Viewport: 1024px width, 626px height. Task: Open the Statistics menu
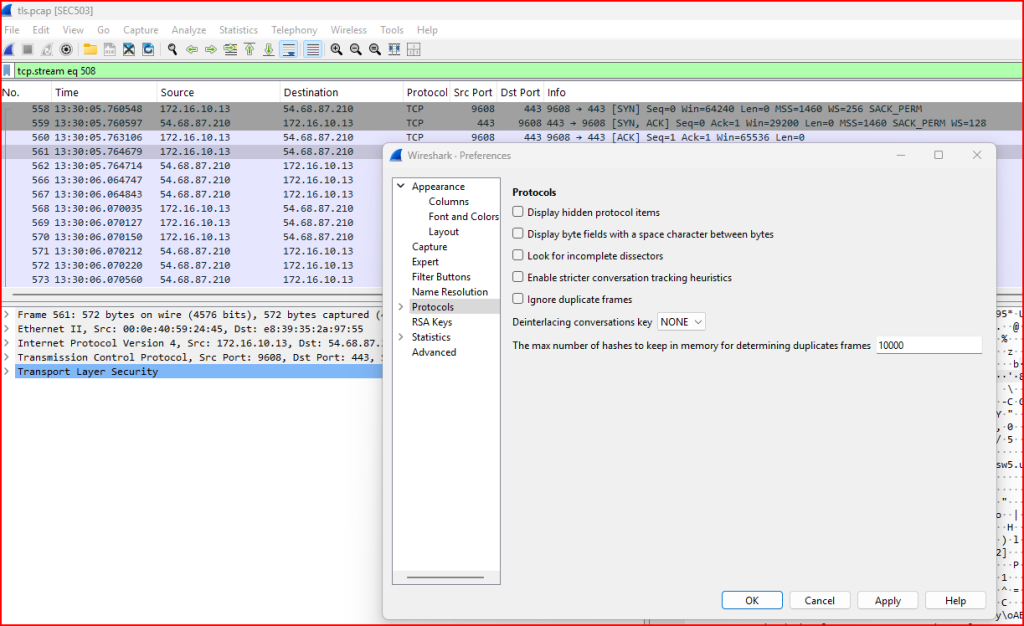pos(238,30)
